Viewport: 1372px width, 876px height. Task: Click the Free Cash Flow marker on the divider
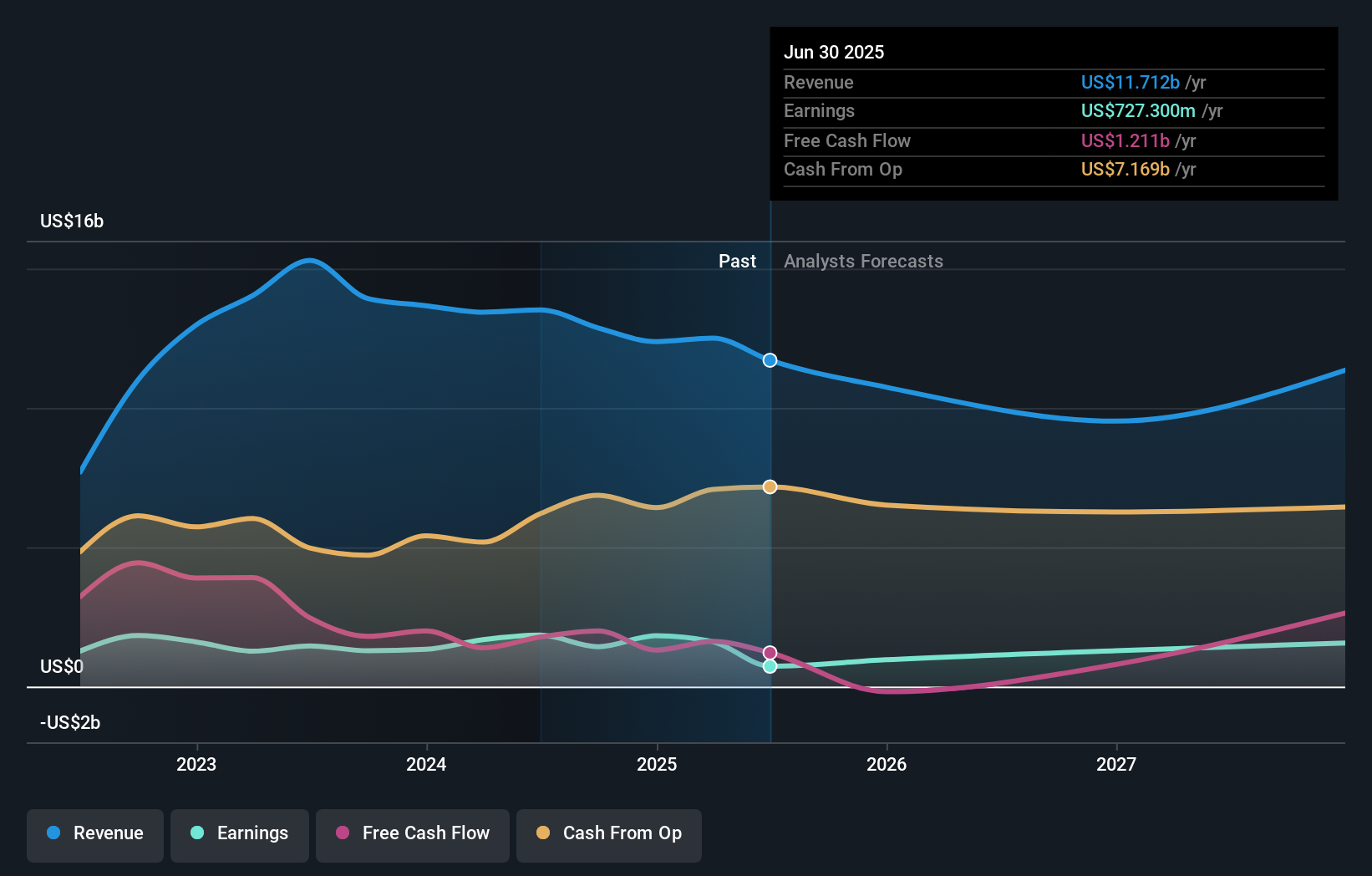coord(770,651)
